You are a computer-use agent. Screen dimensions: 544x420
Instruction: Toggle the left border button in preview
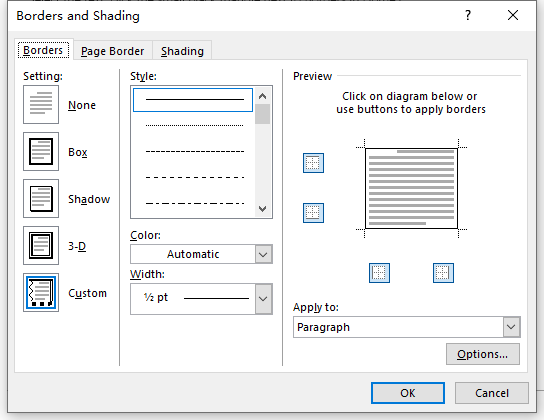(x=379, y=273)
